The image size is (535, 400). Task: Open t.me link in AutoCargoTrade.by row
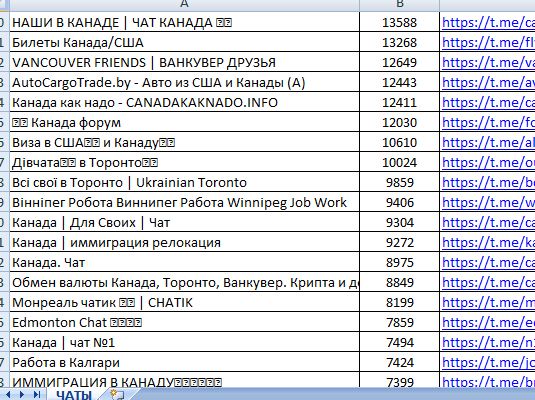(x=488, y=83)
